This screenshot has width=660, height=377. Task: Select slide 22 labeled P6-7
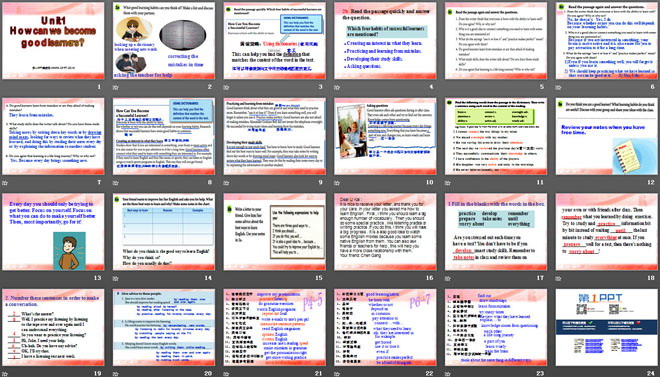[x=385, y=327]
